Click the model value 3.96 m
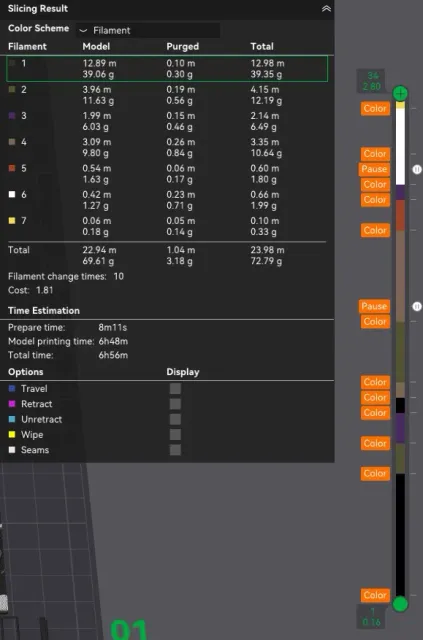Image resolution: width=423 pixels, height=640 pixels. (x=97, y=89)
